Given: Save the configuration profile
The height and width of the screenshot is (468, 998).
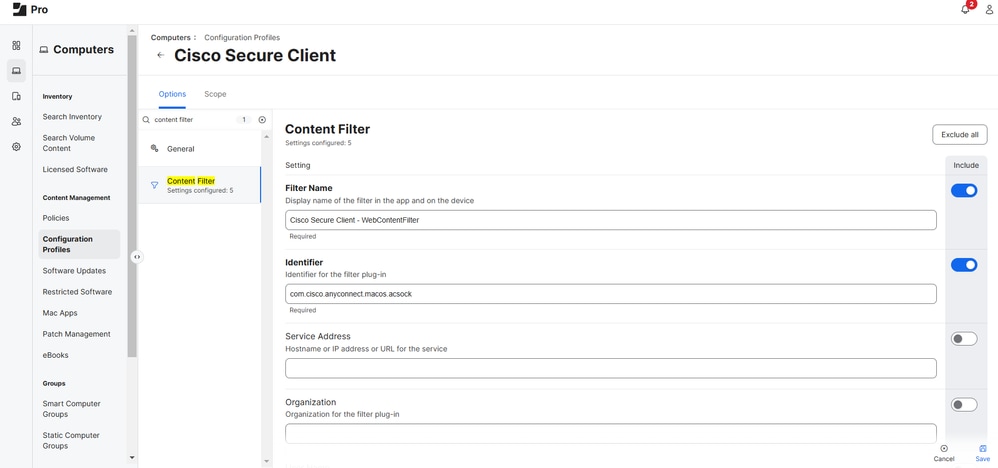Looking at the screenshot, I should [983, 453].
